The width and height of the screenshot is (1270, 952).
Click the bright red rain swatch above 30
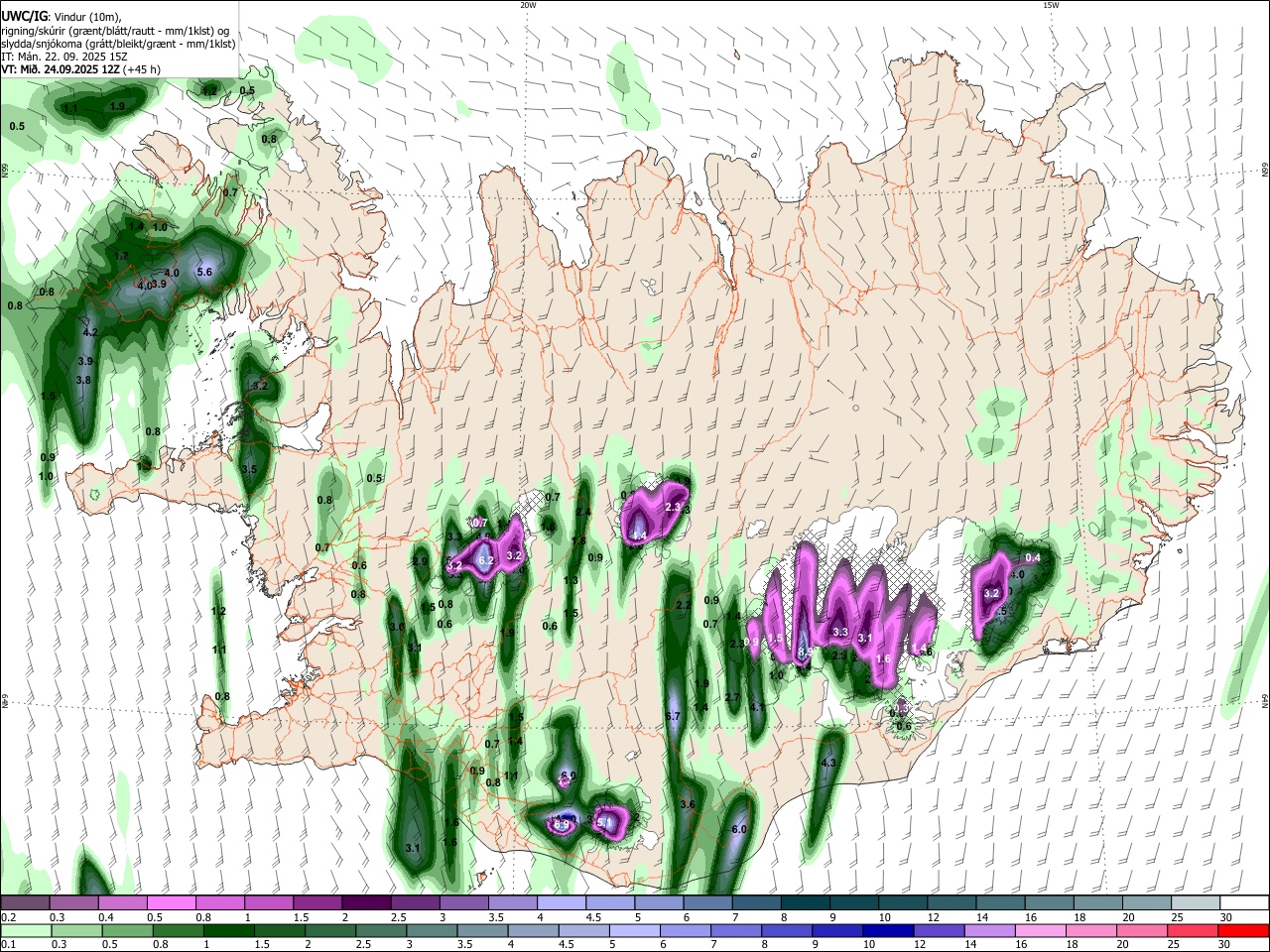(x=1243, y=930)
